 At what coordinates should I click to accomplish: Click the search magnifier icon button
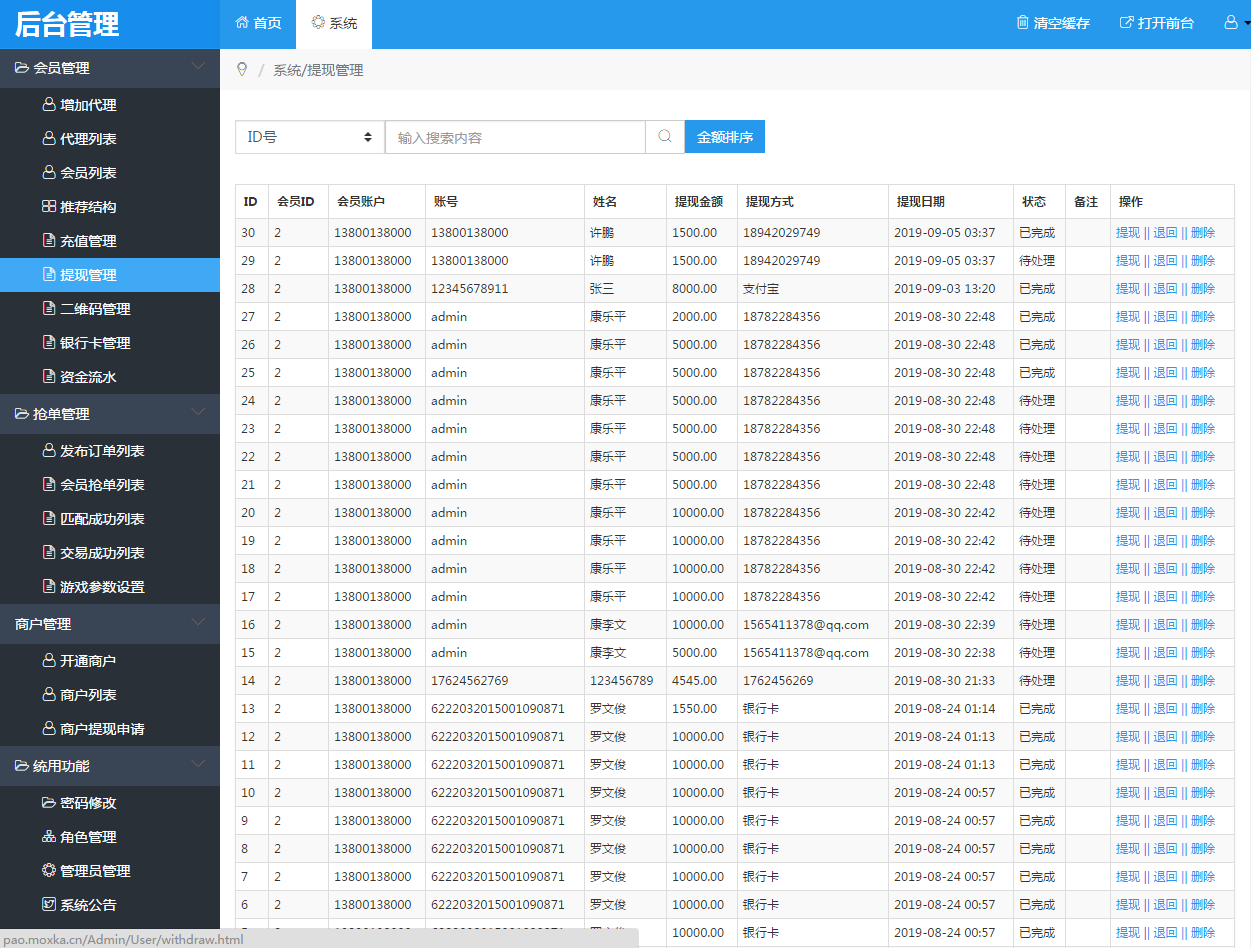click(x=665, y=137)
